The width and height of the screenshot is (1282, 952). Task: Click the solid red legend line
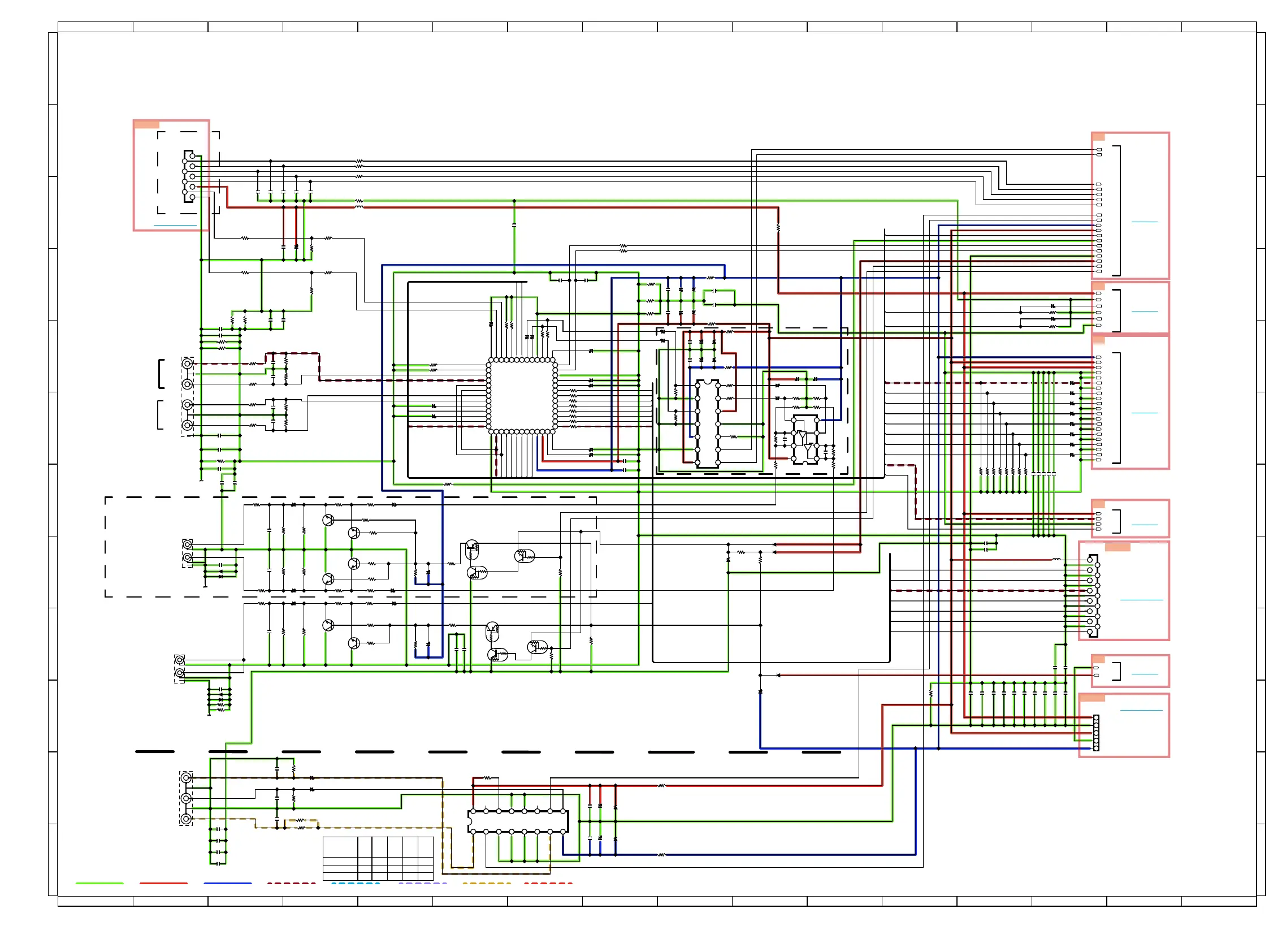pos(163,883)
